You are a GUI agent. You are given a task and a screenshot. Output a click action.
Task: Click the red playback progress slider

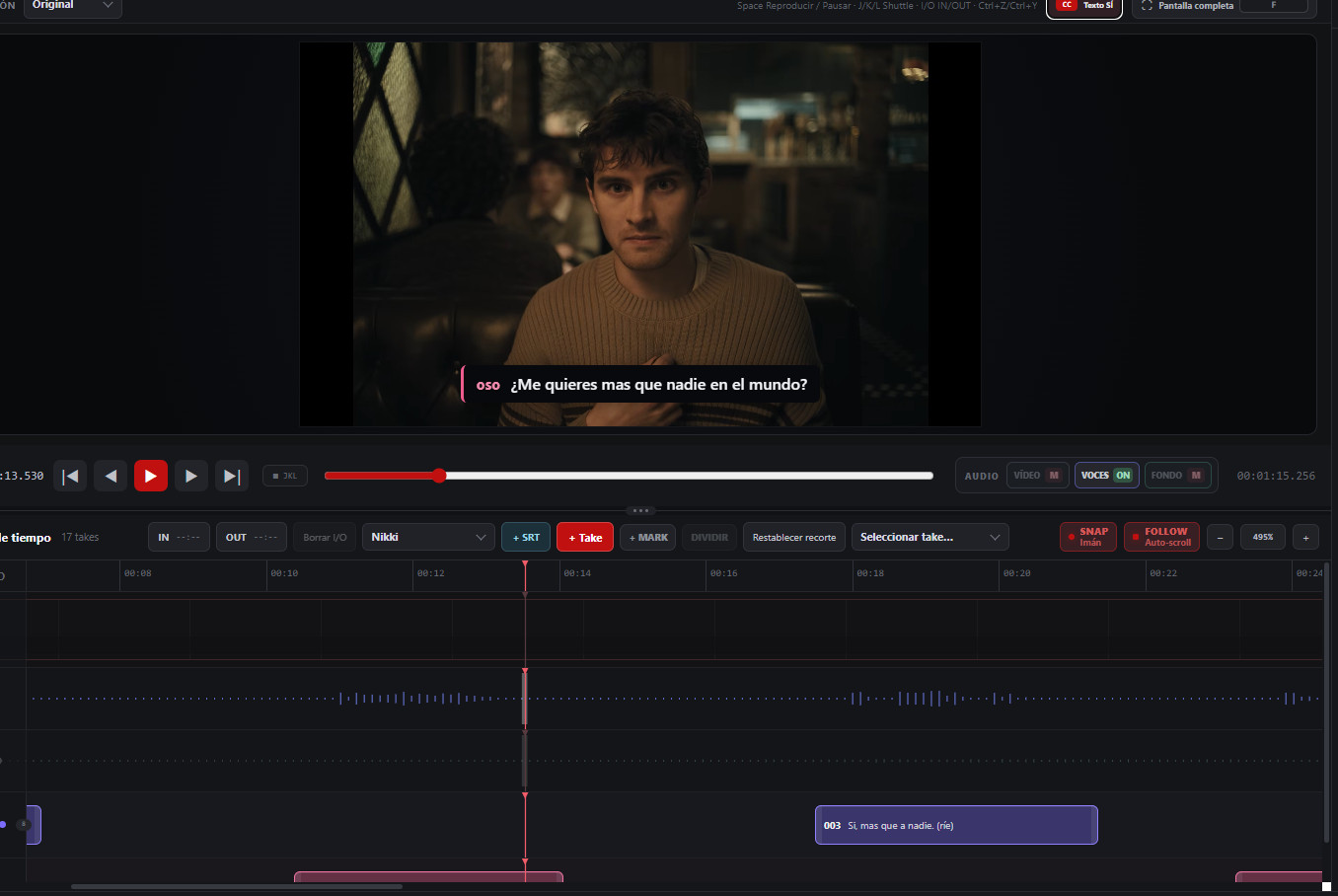click(629, 476)
